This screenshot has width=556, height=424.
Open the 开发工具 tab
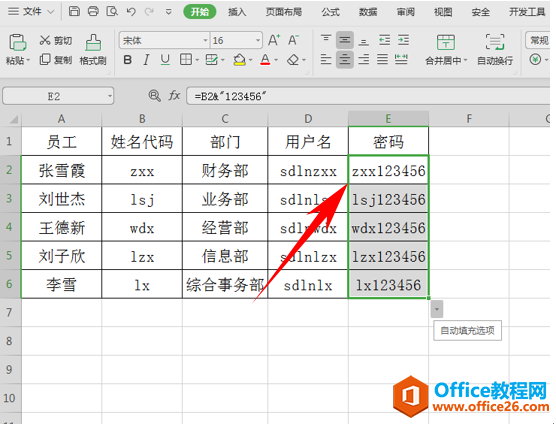coord(527,12)
